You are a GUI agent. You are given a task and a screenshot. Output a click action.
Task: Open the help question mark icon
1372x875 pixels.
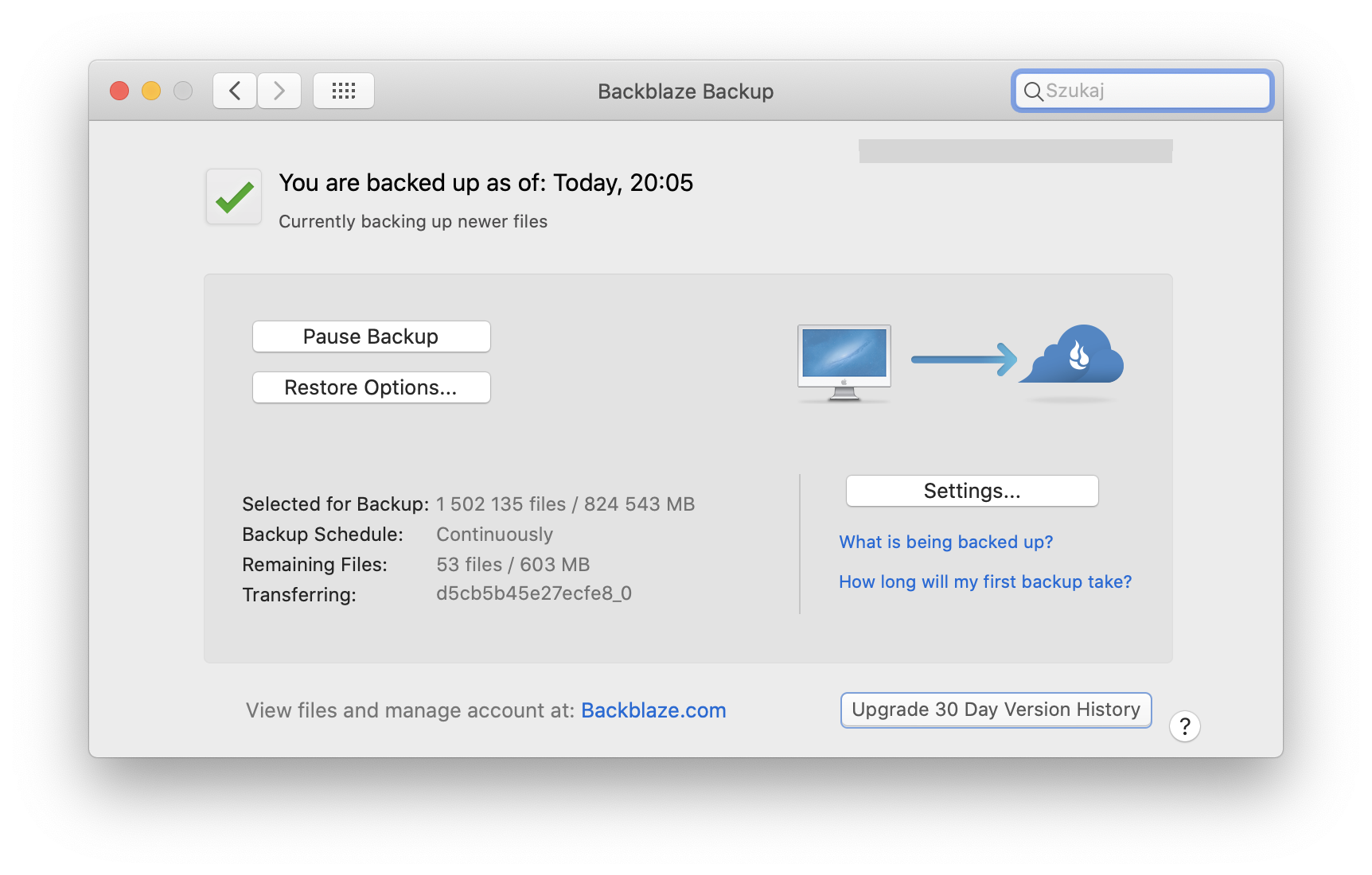click(1185, 726)
